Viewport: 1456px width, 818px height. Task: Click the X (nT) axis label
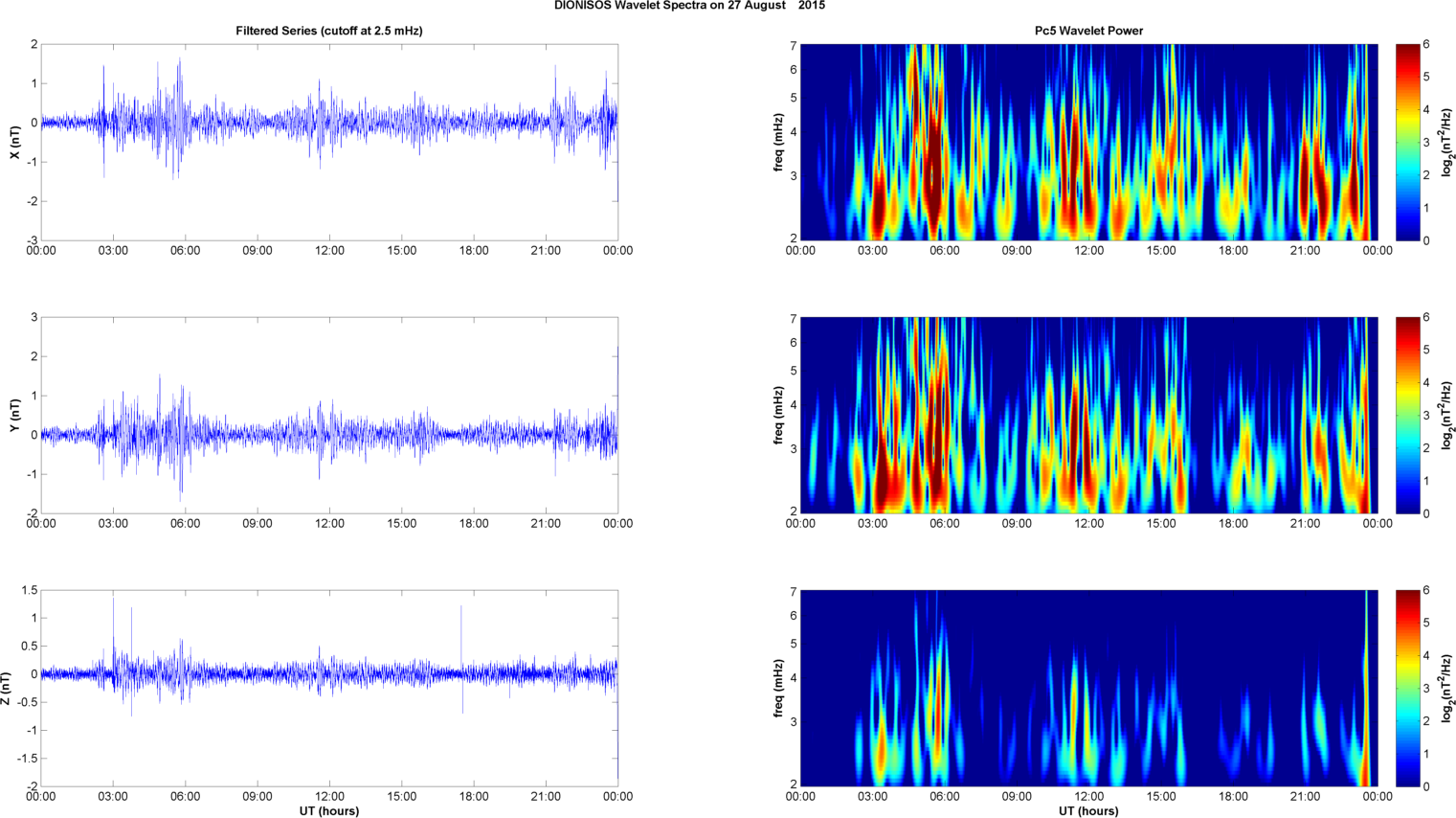[x=14, y=142]
